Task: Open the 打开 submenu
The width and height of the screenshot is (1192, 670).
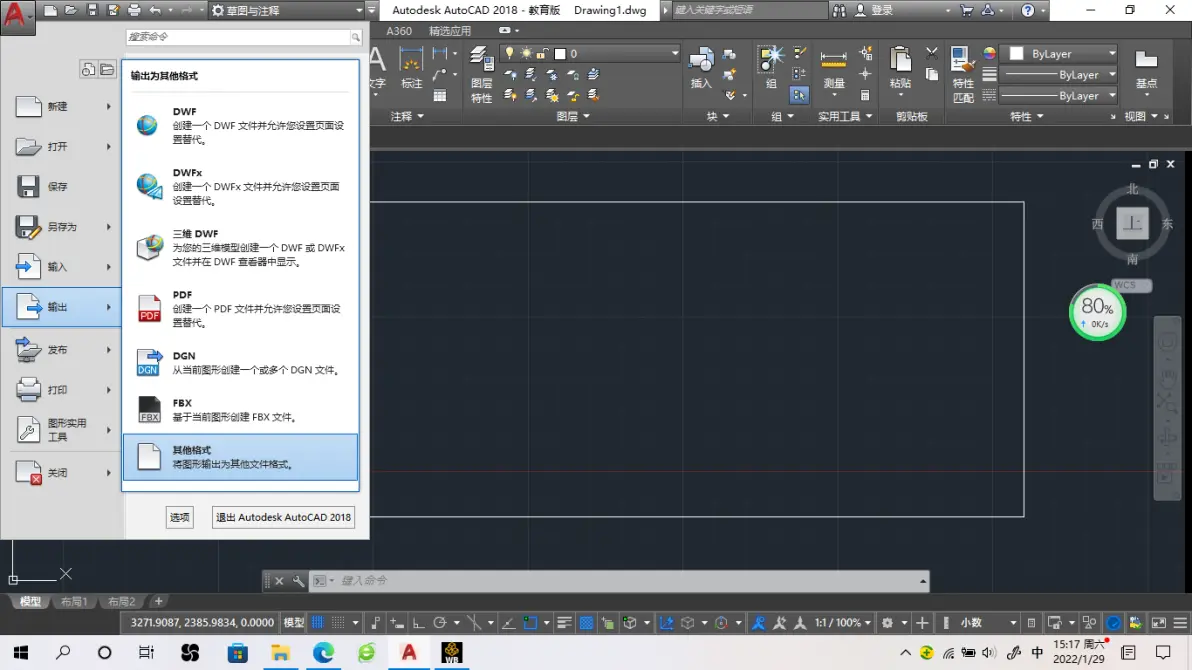Action: point(62,146)
